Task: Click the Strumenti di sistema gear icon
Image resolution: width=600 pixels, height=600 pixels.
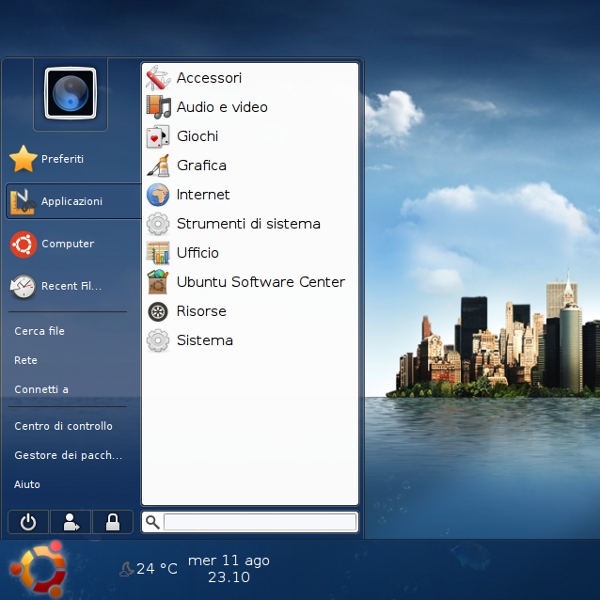Action: 158,224
